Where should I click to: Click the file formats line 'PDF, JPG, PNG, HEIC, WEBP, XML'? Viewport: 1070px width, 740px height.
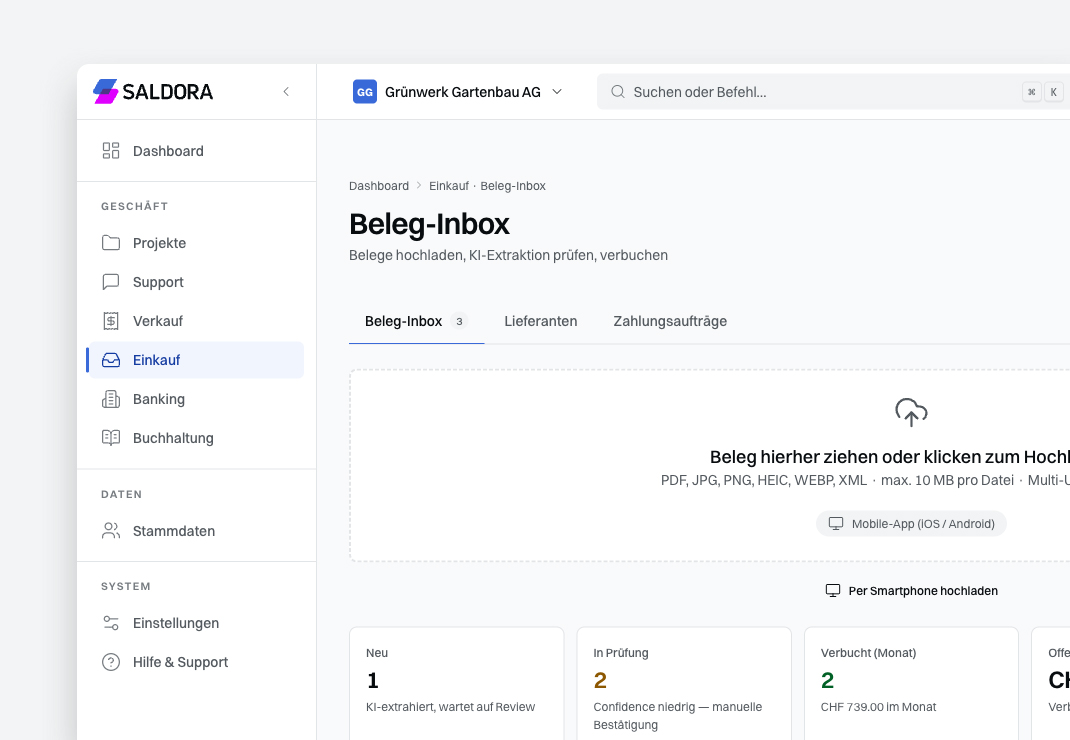(764, 480)
